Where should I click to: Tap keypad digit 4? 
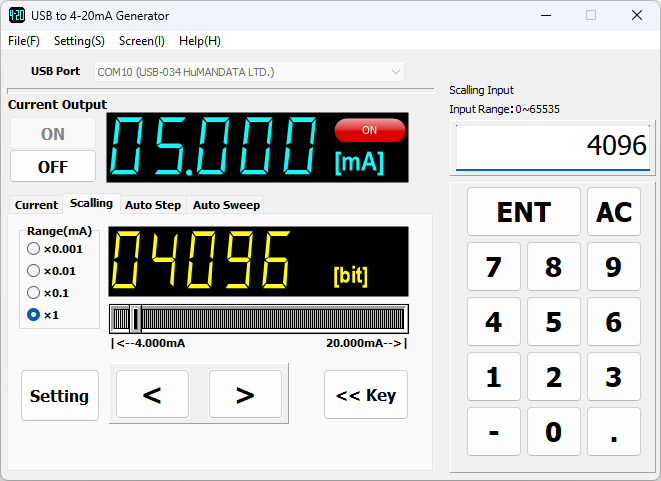pyautogui.click(x=494, y=322)
